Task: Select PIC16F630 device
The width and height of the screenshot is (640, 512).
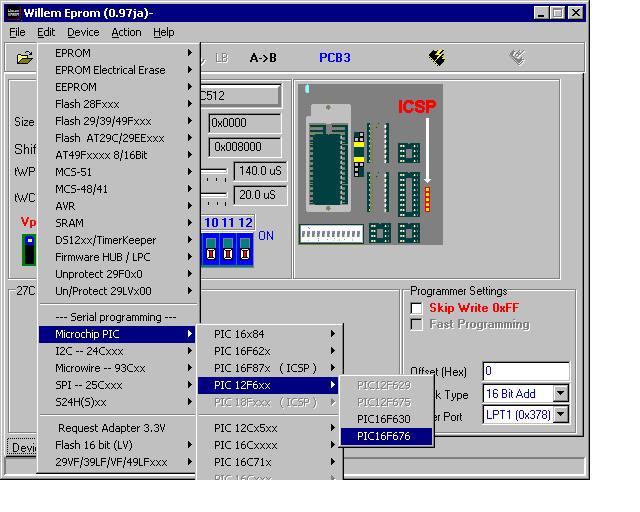Action: pos(386,419)
